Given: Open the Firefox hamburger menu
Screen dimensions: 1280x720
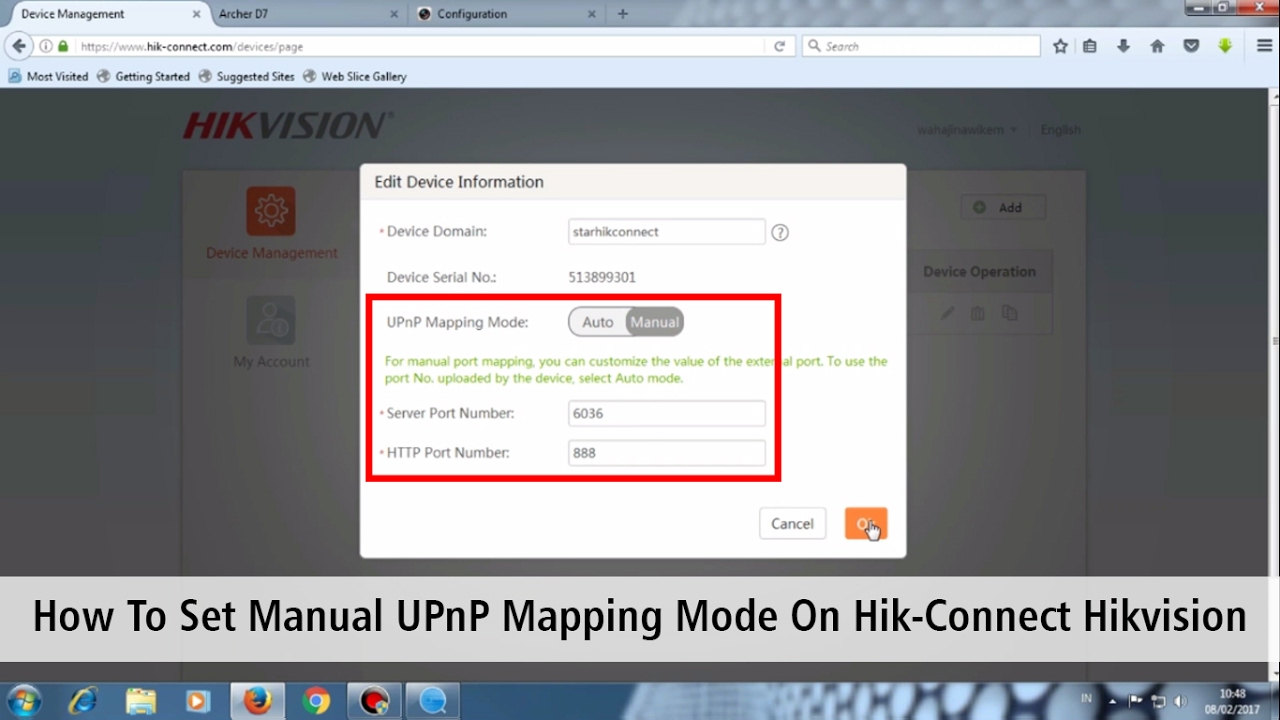Looking at the screenshot, I should pos(1264,46).
